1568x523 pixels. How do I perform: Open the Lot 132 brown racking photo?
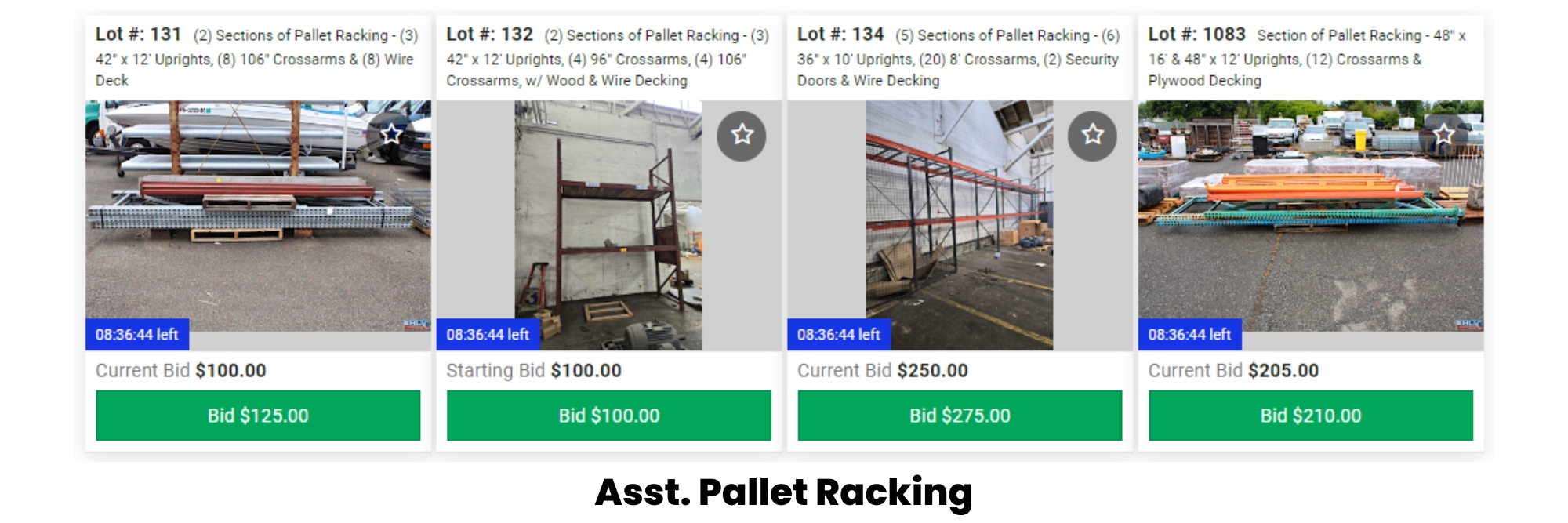[608, 225]
